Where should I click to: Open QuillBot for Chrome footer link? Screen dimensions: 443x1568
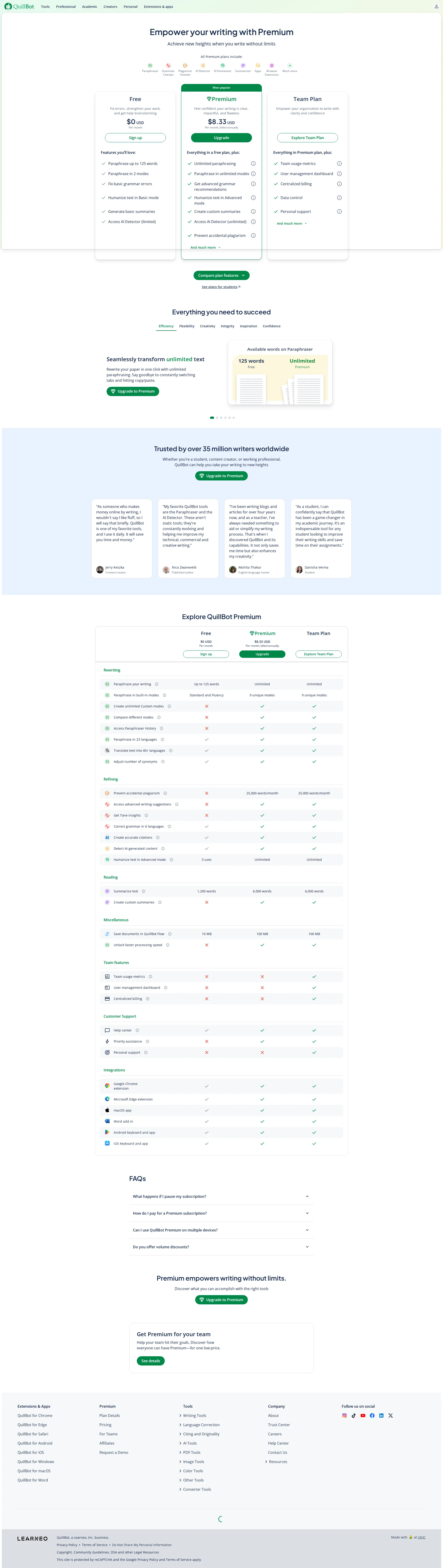point(35,1416)
